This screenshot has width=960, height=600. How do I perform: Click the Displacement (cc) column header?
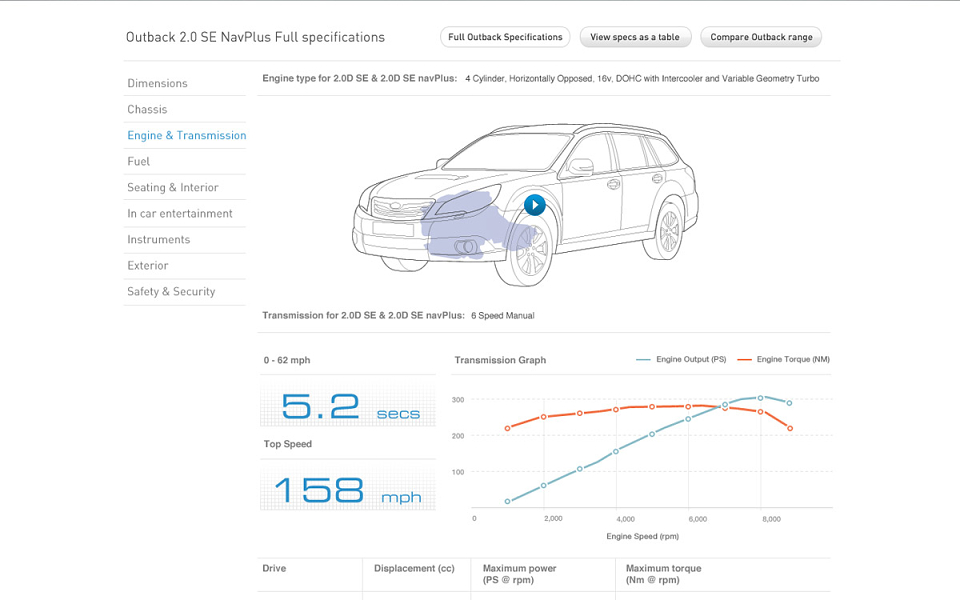point(414,568)
